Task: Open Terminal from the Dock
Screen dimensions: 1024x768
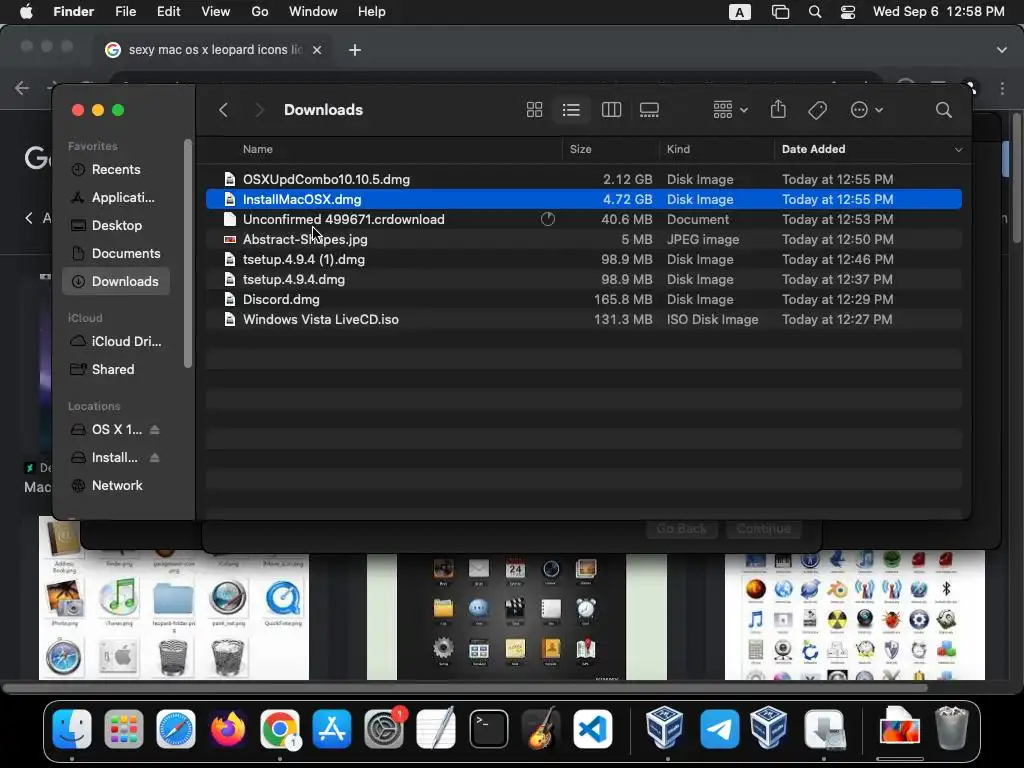Action: (488, 729)
